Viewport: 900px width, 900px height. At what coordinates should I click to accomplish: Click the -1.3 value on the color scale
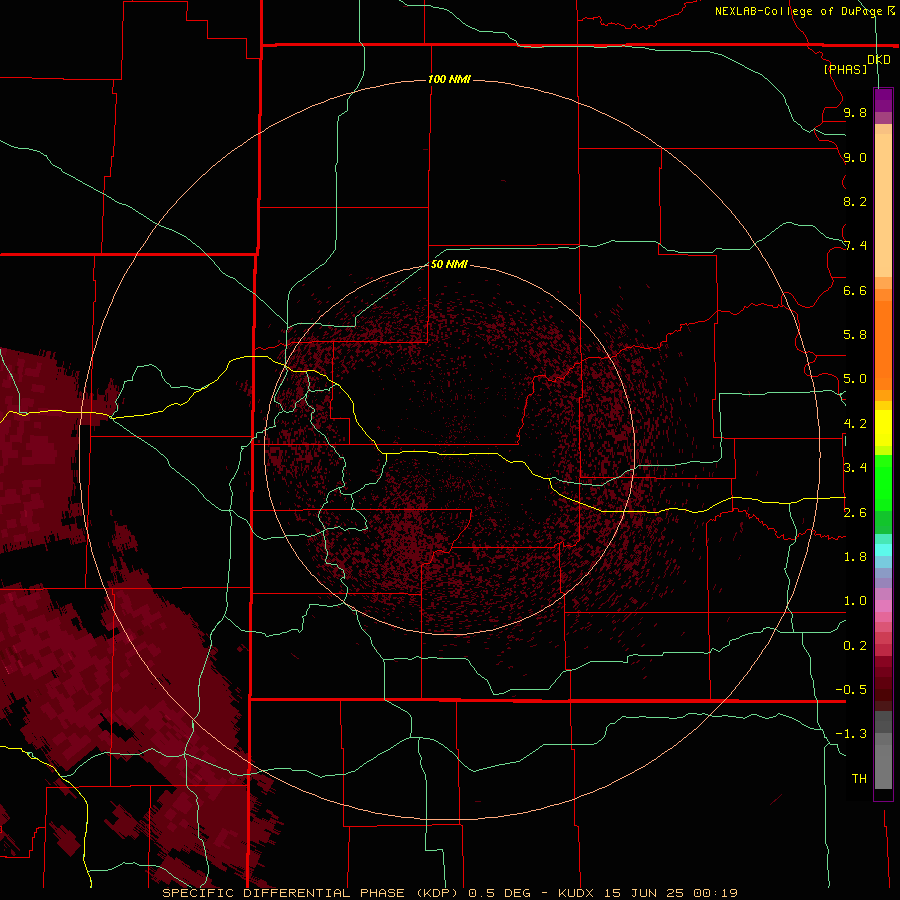pyautogui.click(x=851, y=734)
